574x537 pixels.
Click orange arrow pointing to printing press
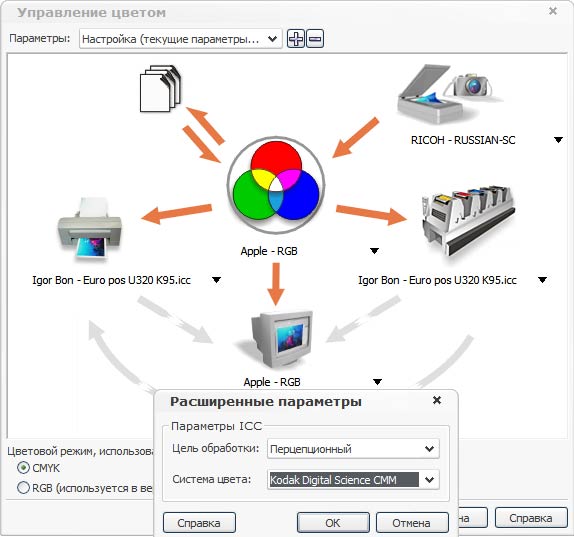[371, 214]
